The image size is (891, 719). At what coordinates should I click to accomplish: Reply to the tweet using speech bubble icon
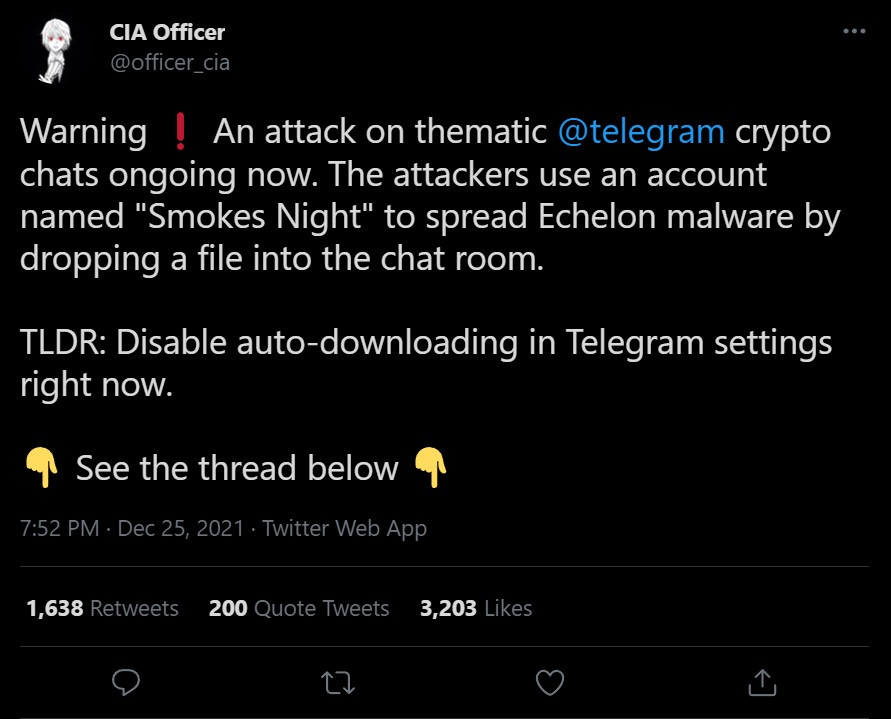[x=125, y=683]
